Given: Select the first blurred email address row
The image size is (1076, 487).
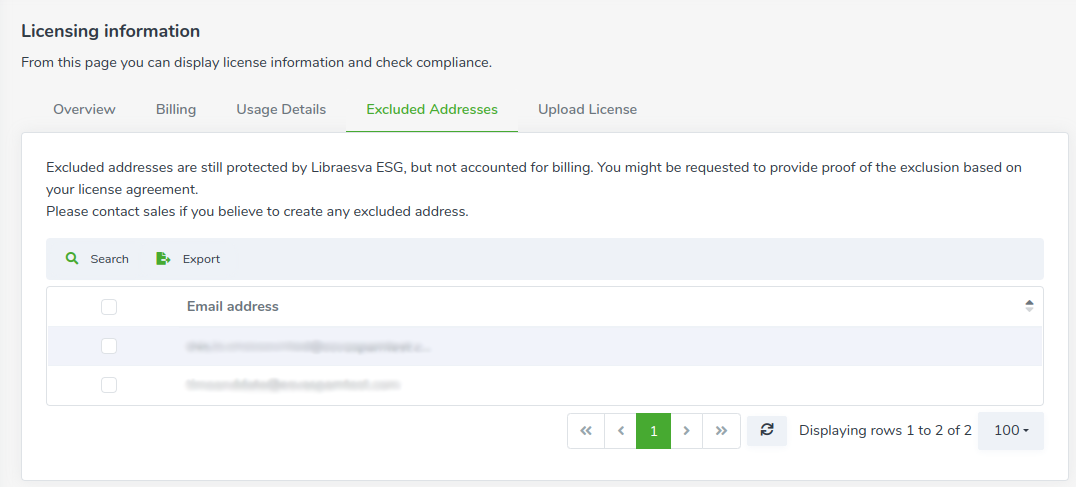Looking at the screenshot, I should tap(545, 346).
